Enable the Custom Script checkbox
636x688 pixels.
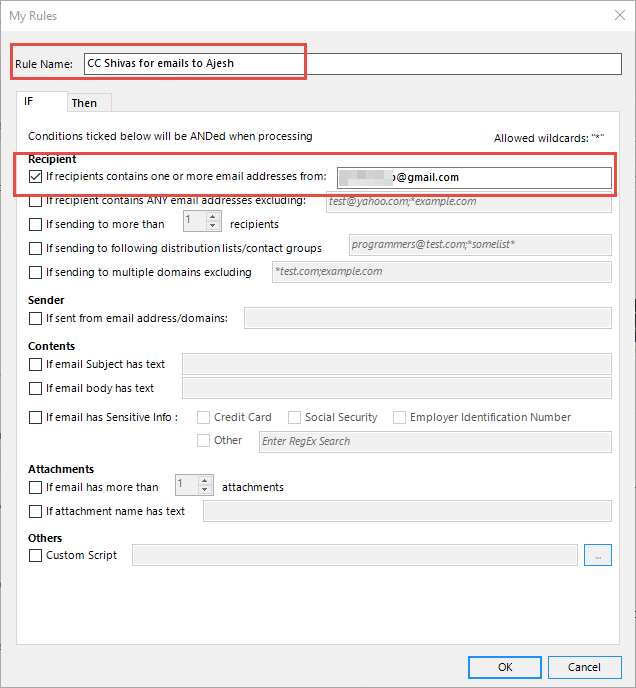tap(35, 555)
